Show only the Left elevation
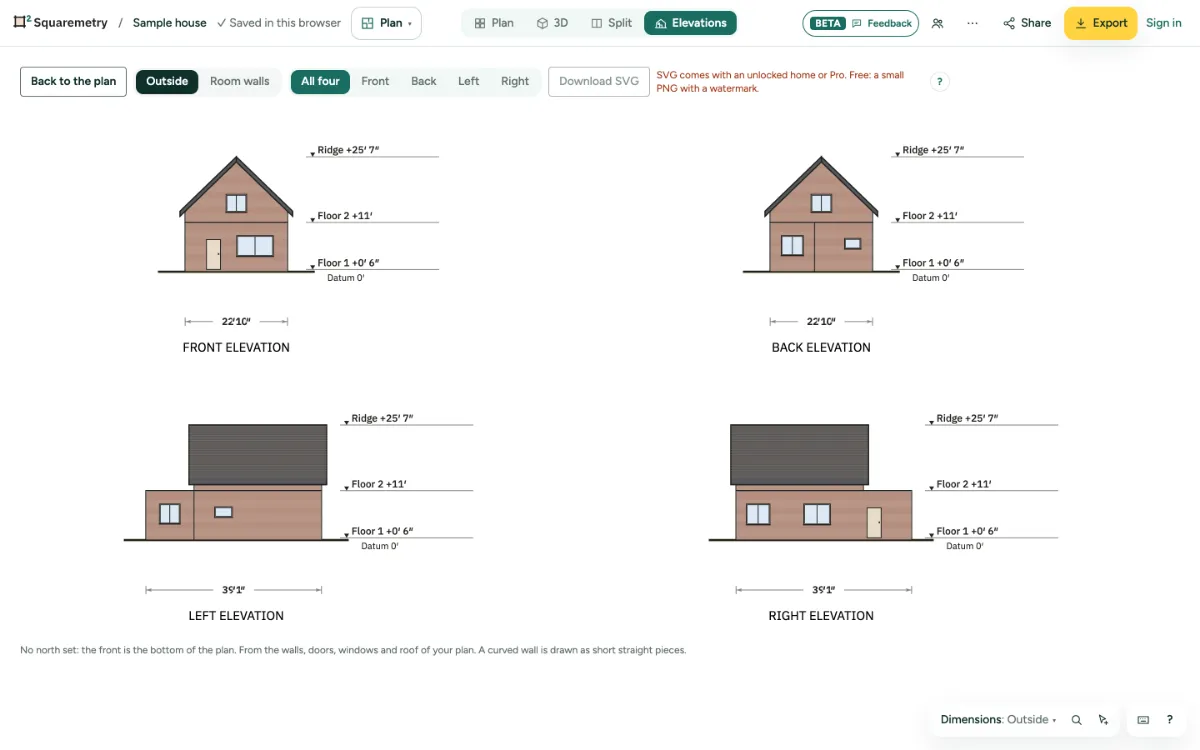1200x750 pixels. [469, 82]
